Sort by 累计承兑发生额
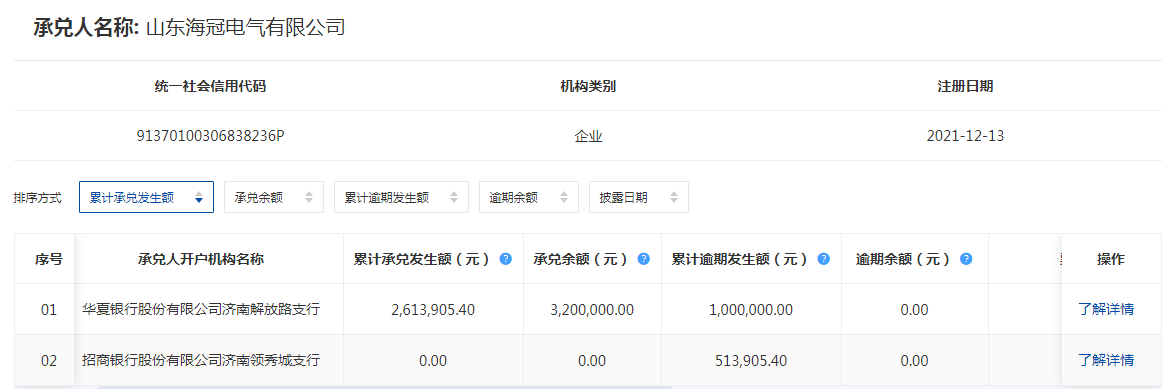1167x389 pixels. click(x=147, y=197)
